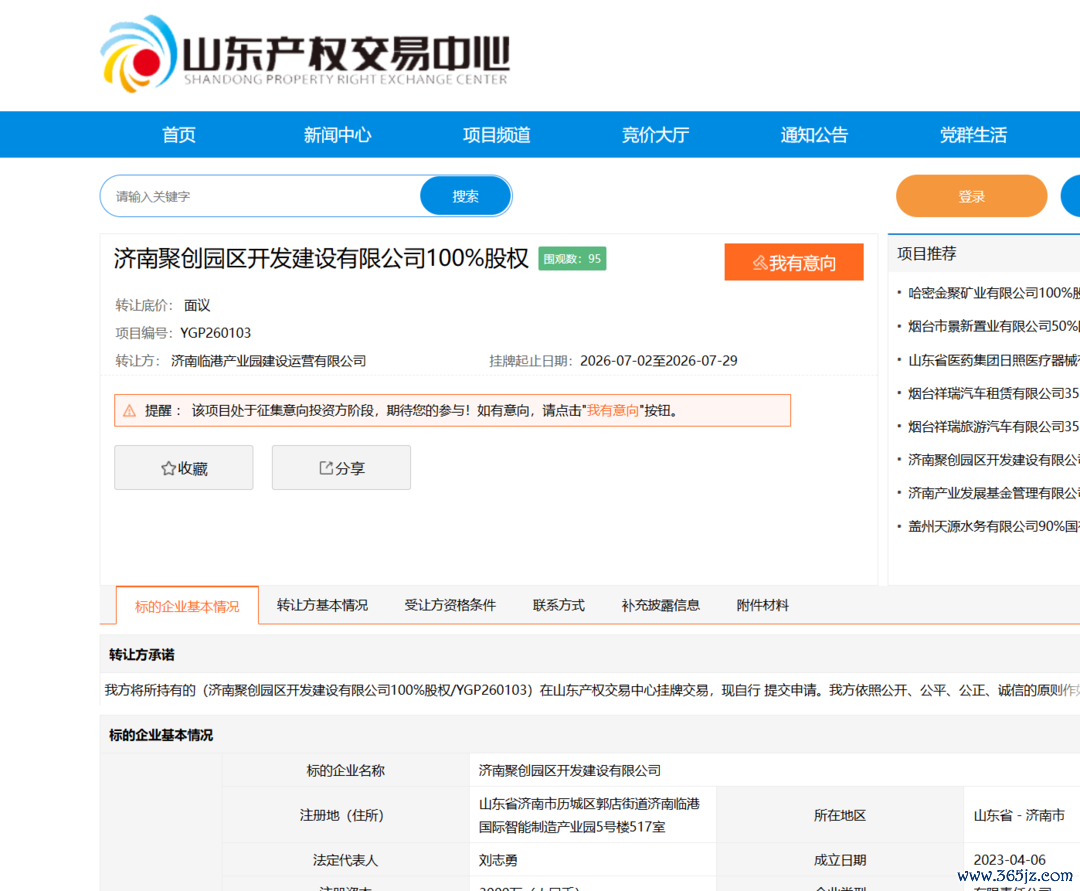Switch to 转让方基本情况 tab
This screenshot has width=1080, height=891.
click(x=322, y=605)
